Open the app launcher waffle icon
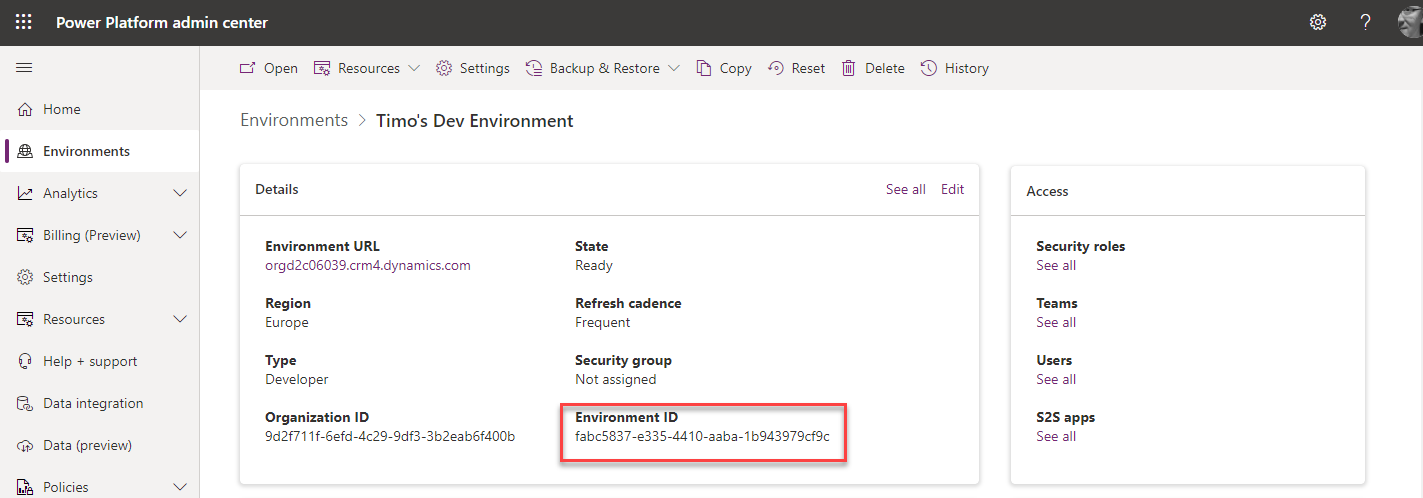The width and height of the screenshot is (1423, 498). pos(24,22)
